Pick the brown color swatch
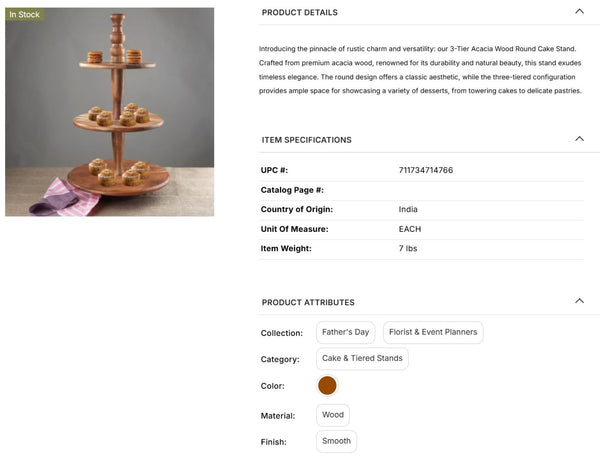600x463 pixels. [x=327, y=386]
